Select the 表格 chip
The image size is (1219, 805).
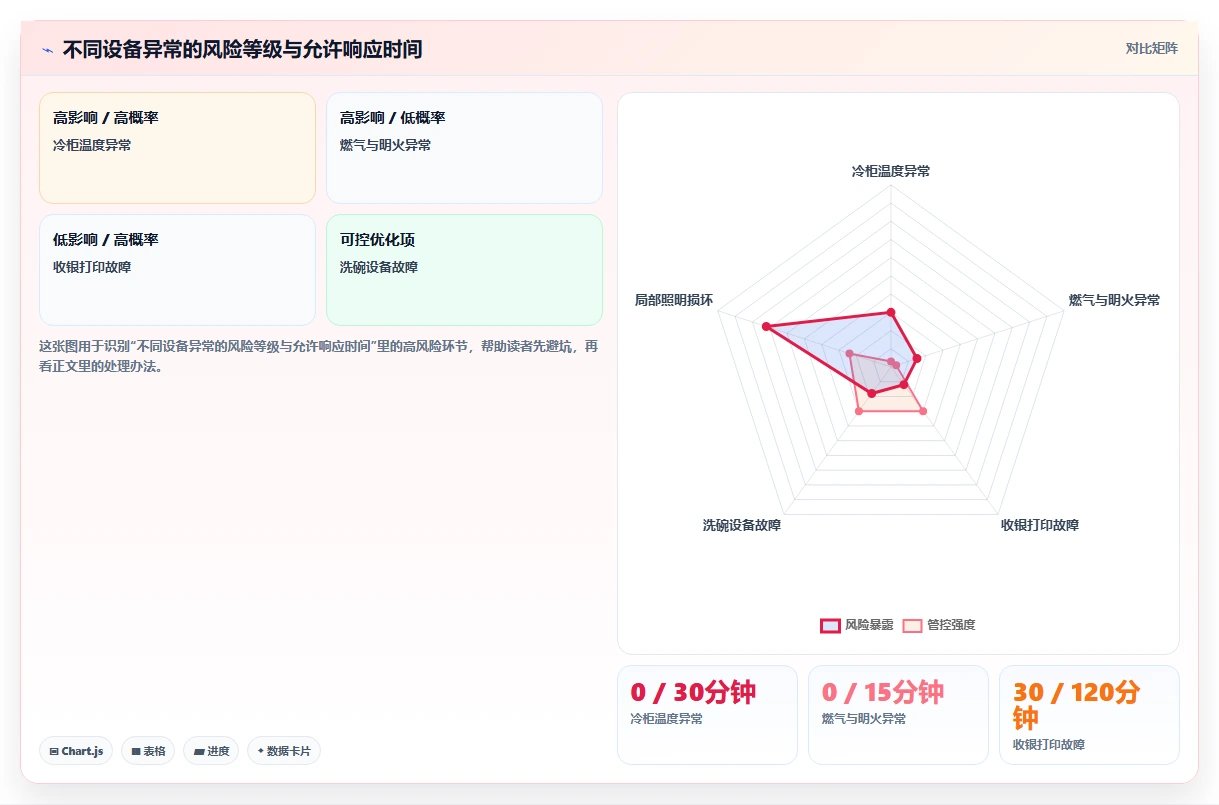(x=148, y=751)
